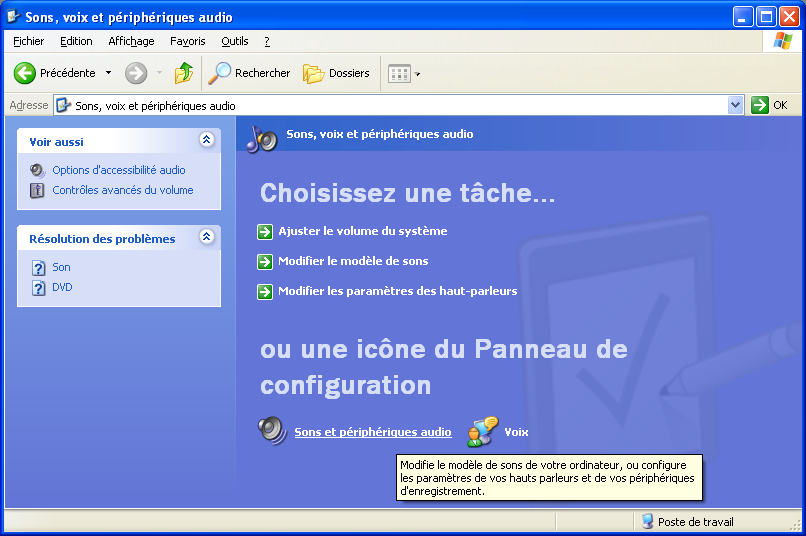Screen dimensions: 806x536
Task: Open the forward history dropdown arrow
Action: point(159,73)
